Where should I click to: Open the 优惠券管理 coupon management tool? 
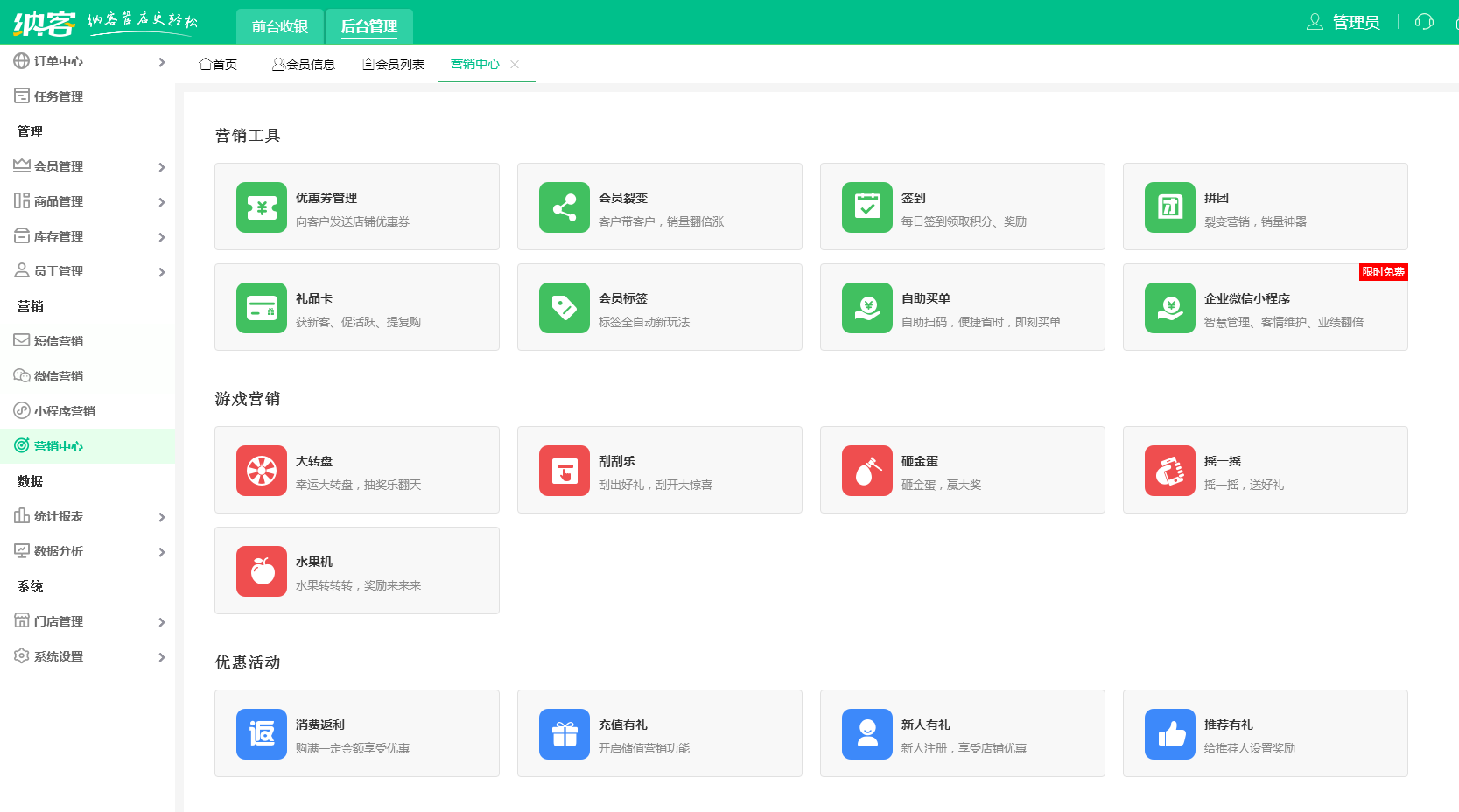pos(262,207)
